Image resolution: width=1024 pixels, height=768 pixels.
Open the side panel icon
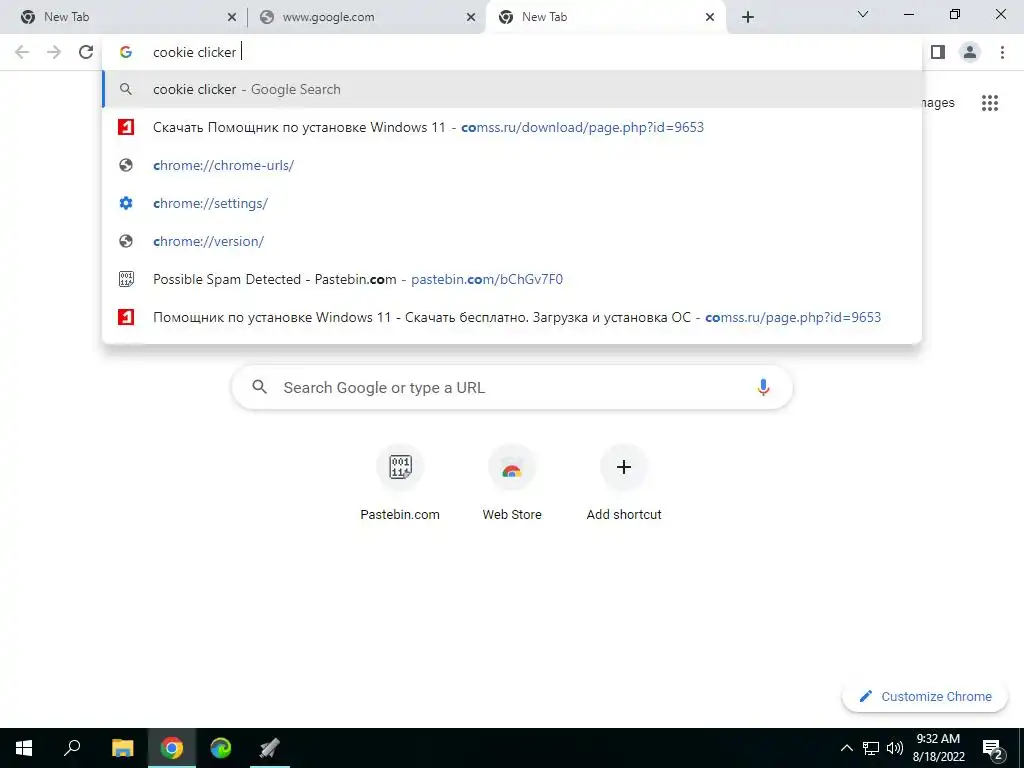click(938, 52)
